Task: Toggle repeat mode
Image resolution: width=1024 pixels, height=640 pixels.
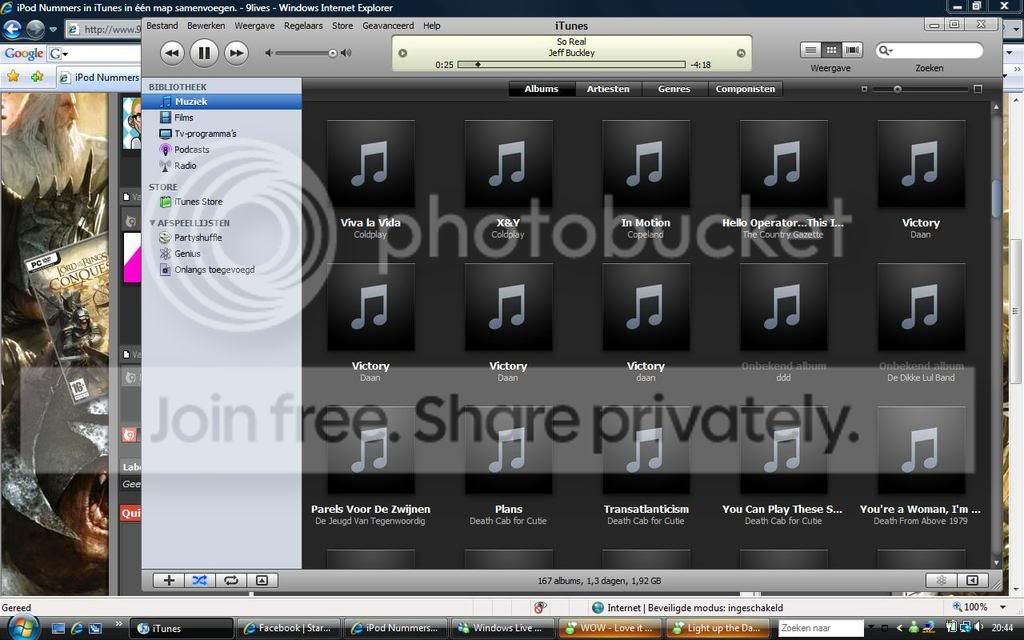Action: 231,581
